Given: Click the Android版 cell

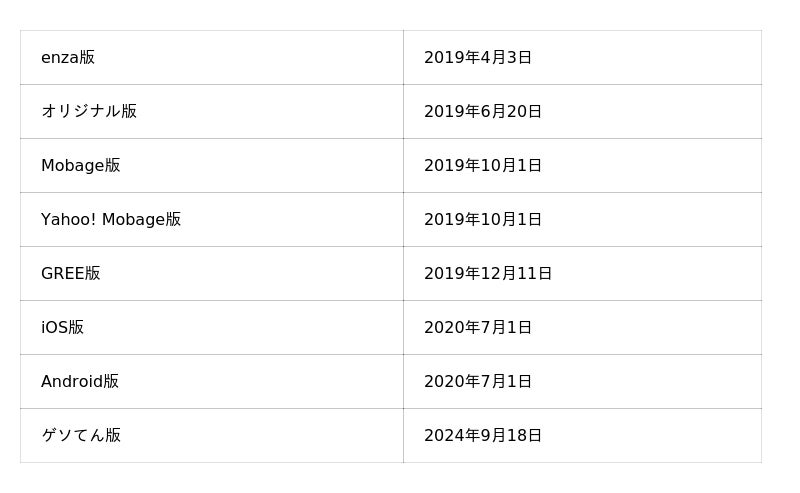Looking at the screenshot, I should [80, 382].
